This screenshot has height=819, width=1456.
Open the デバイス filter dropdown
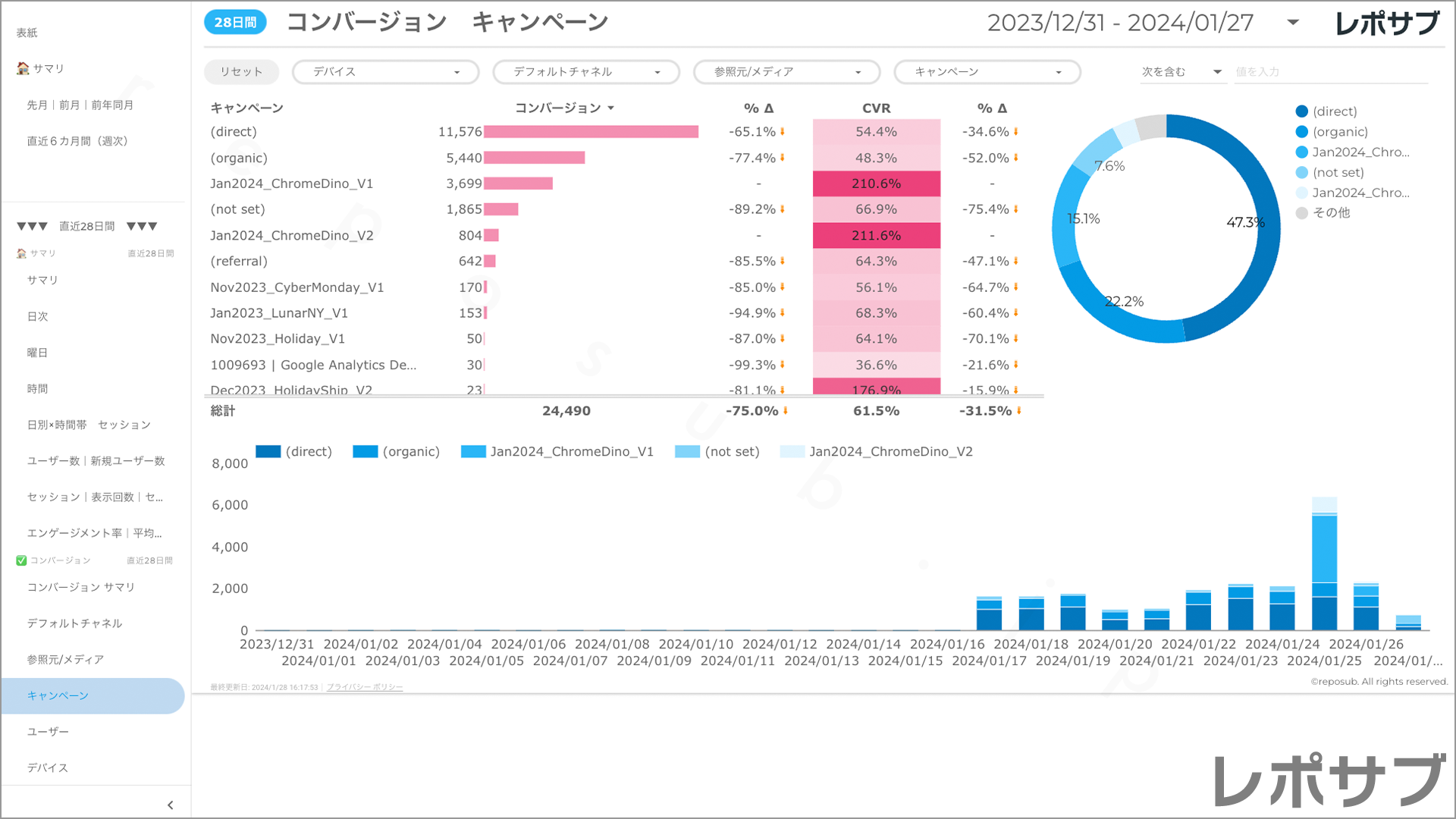[x=385, y=72]
